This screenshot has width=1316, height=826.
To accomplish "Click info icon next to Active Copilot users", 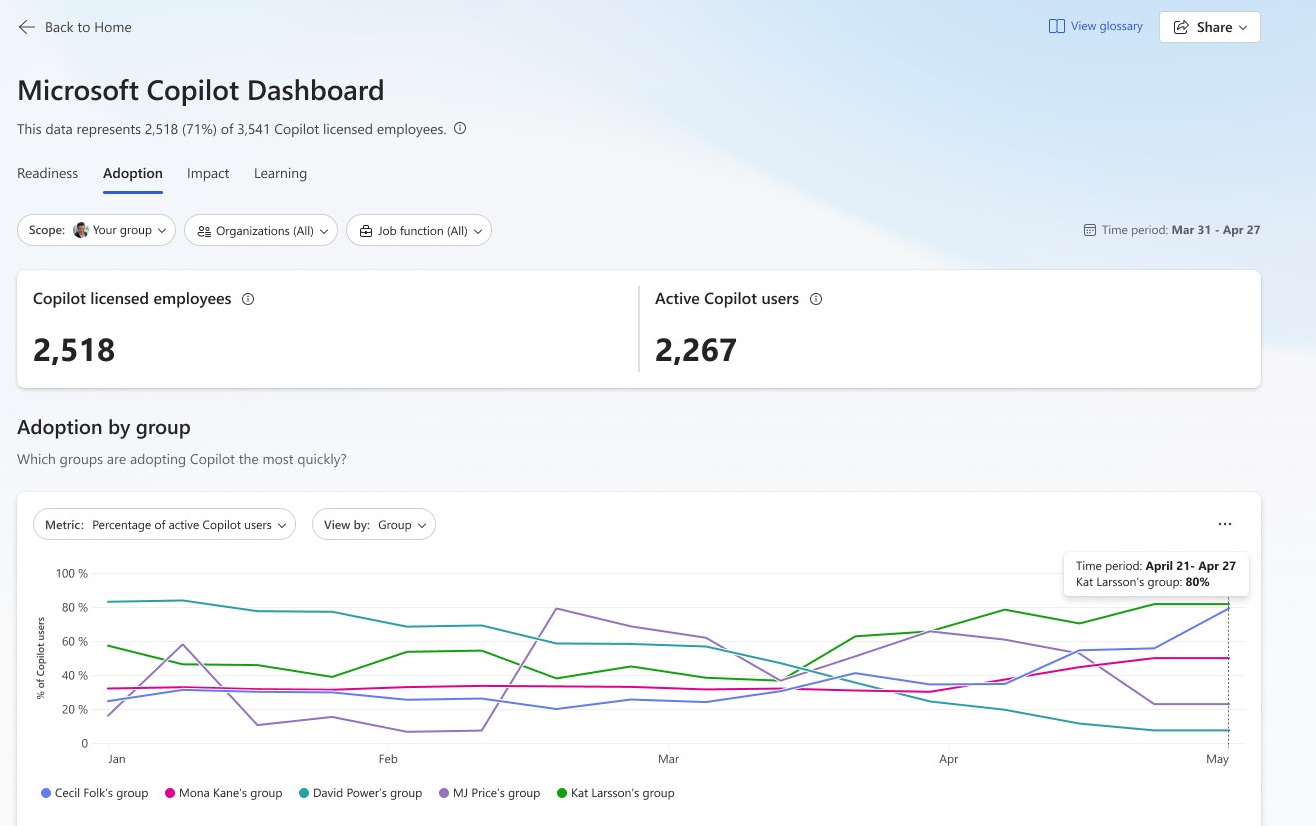I will (816, 299).
